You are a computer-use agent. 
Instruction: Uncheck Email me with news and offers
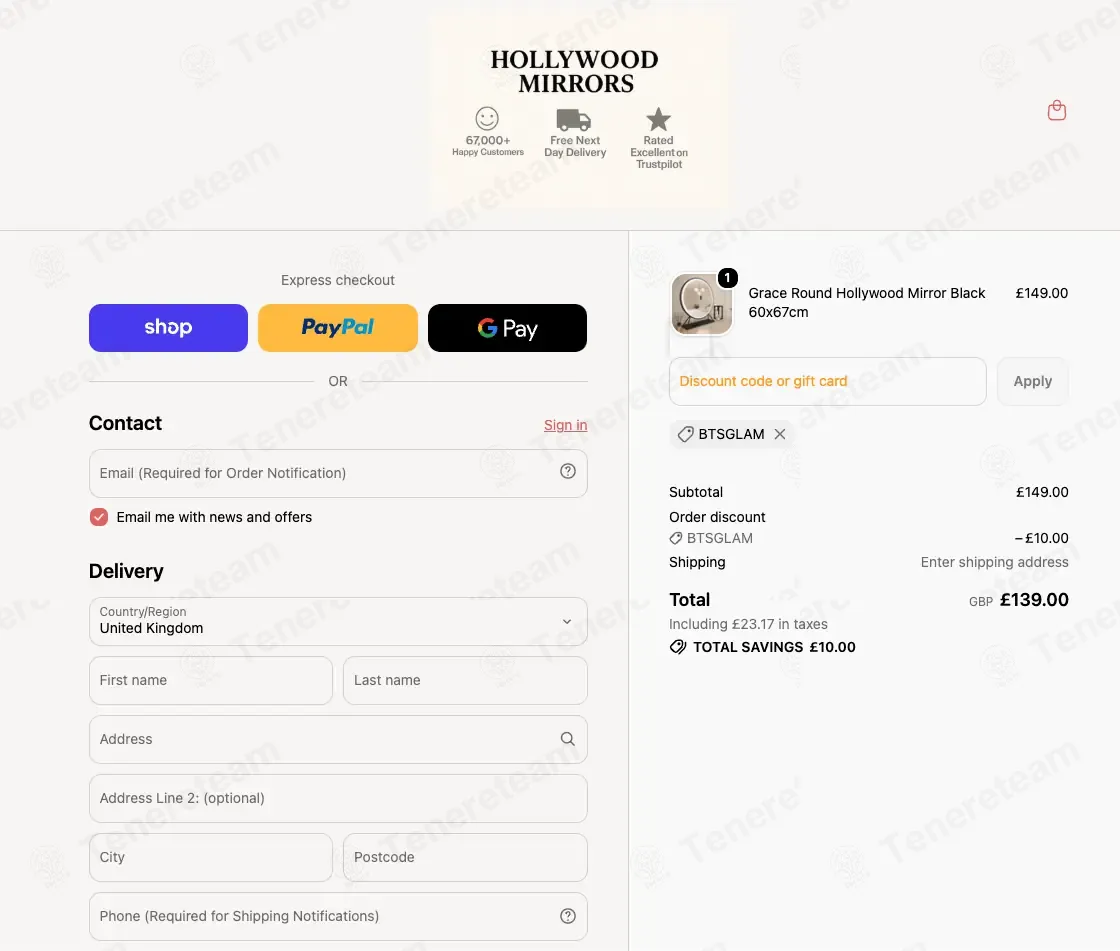pyautogui.click(x=99, y=517)
